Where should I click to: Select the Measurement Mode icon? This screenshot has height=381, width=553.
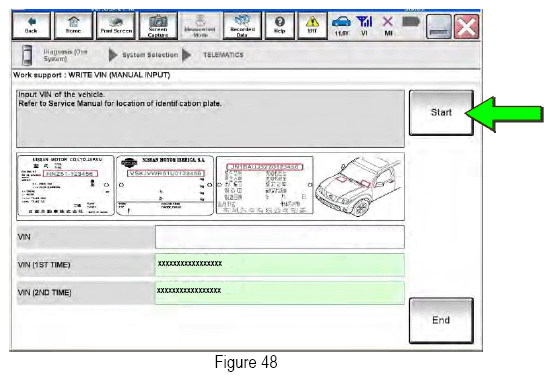pyautogui.click(x=200, y=25)
